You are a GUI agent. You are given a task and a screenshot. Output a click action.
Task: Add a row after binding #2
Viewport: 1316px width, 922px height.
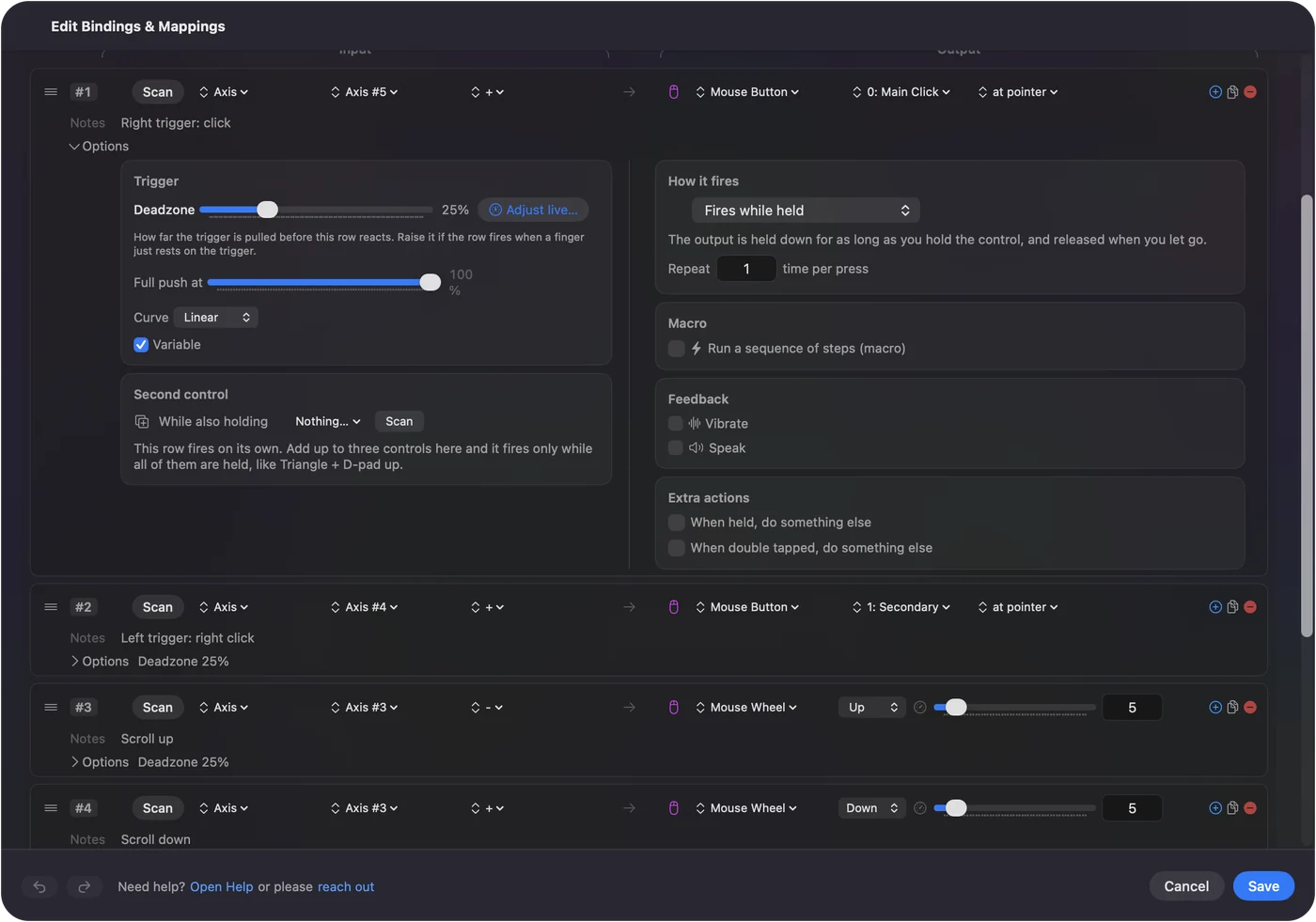click(x=1215, y=607)
